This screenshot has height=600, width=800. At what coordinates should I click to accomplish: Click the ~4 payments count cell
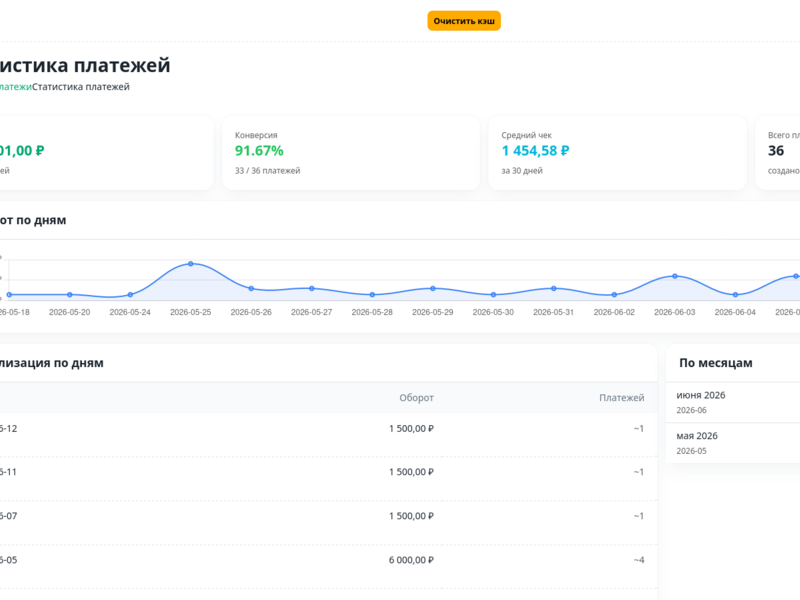pyautogui.click(x=639, y=560)
